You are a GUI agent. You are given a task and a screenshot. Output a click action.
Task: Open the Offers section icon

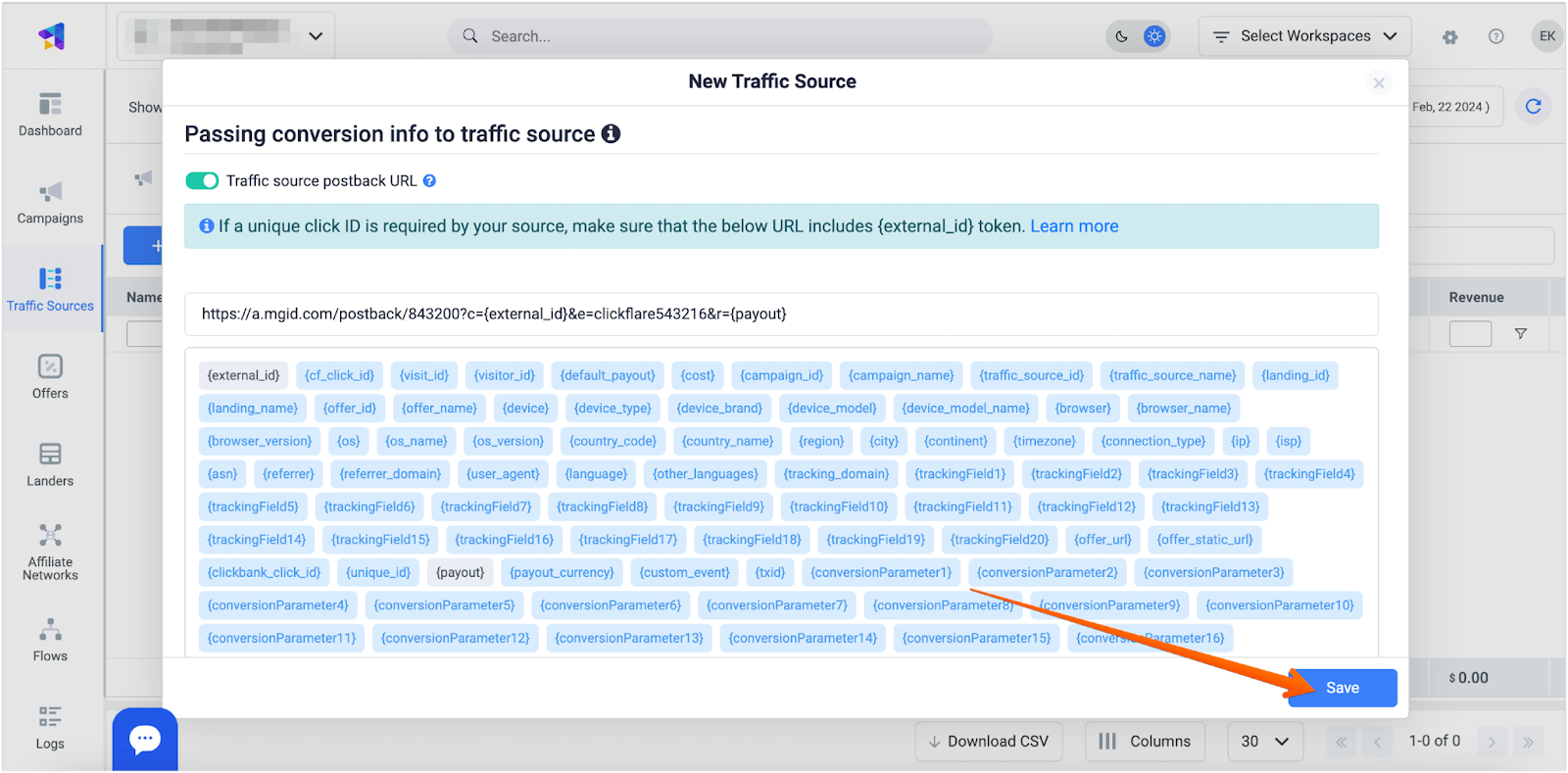click(x=50, y=376)
